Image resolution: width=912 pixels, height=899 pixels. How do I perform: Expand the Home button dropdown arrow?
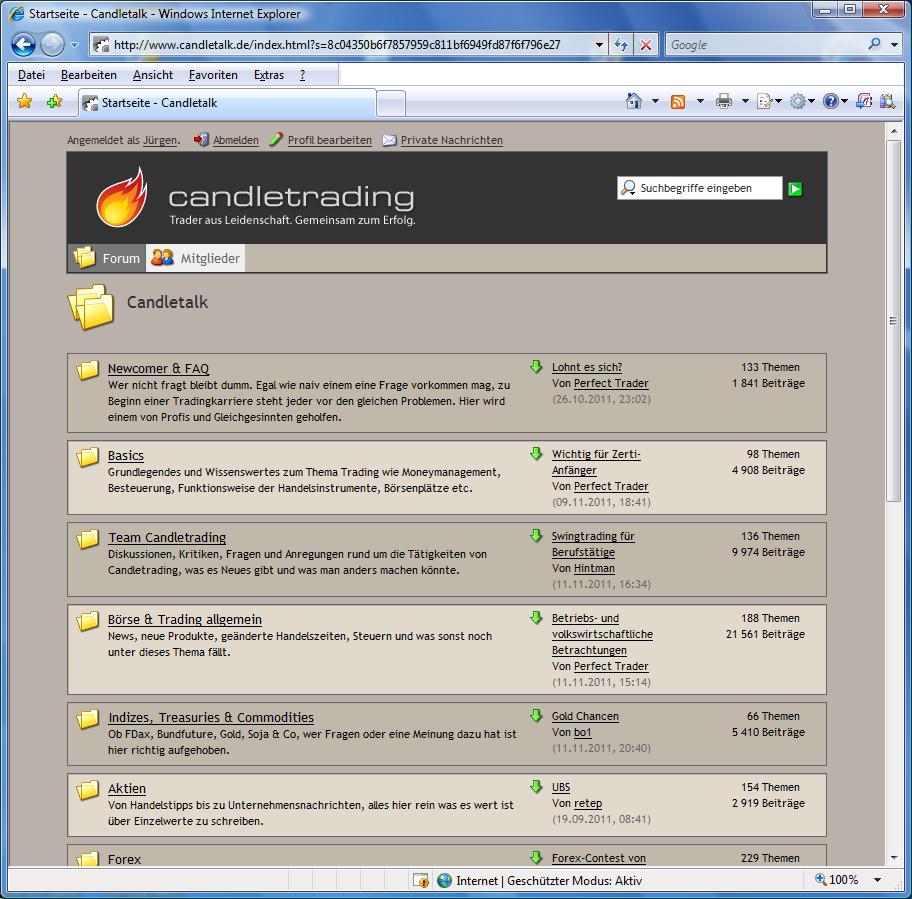coord(656,102)
